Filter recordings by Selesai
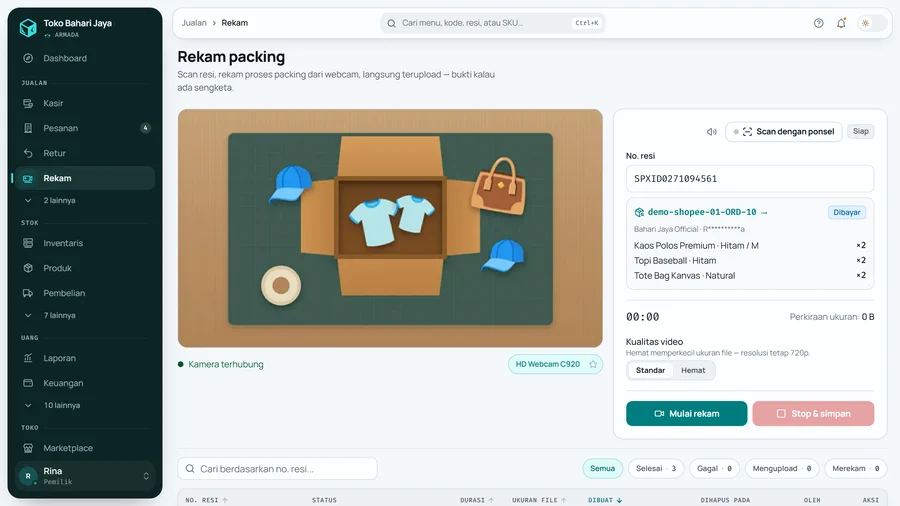Screen dimensions: 900x506 pos(656,469)
